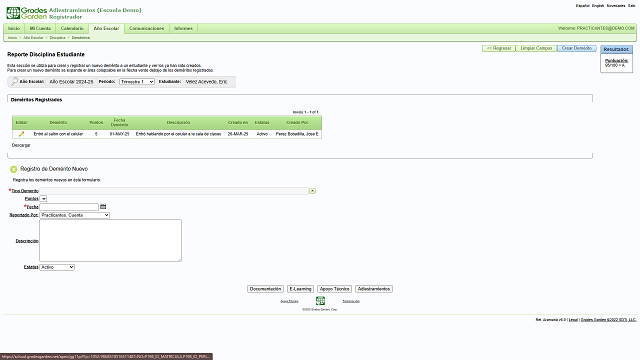Click the 'Entré al salón con el celular' cell
This screenshot has width=640, height=360.
(x=58, y=134)
